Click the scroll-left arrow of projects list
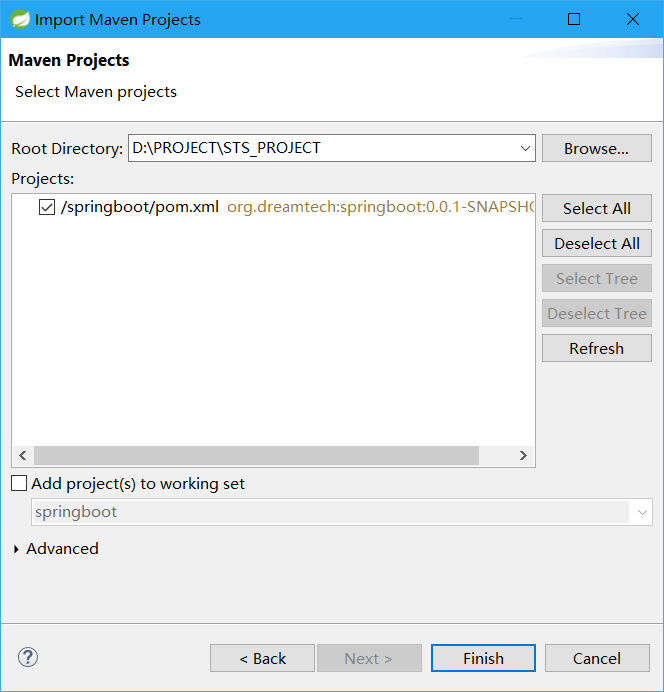Image resolution: width=664 pixels, height=692 pixels. [x=23, y=455]
